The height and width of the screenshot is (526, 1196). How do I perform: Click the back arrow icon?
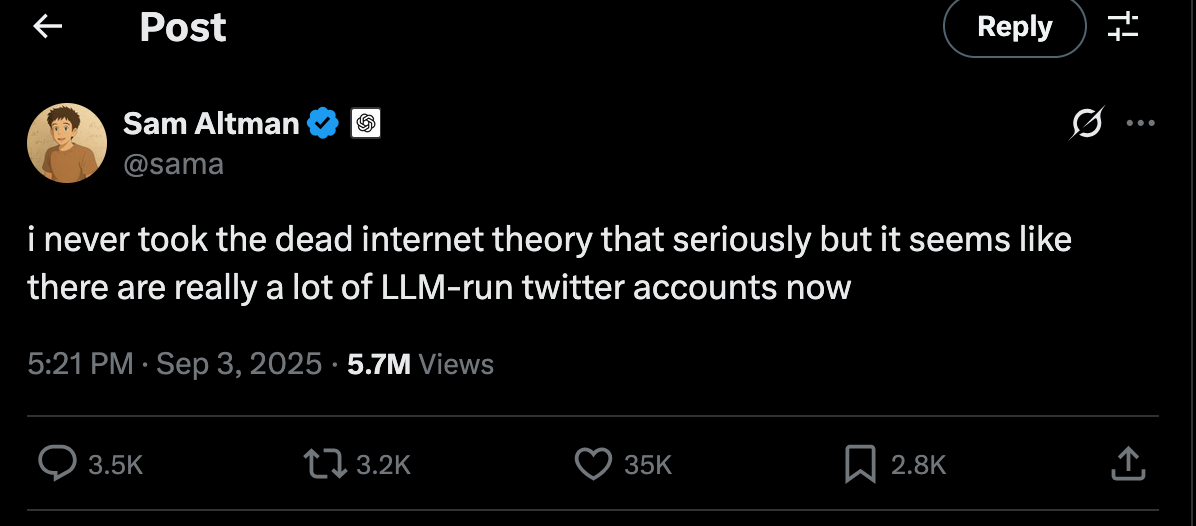[x=48, y=27]
